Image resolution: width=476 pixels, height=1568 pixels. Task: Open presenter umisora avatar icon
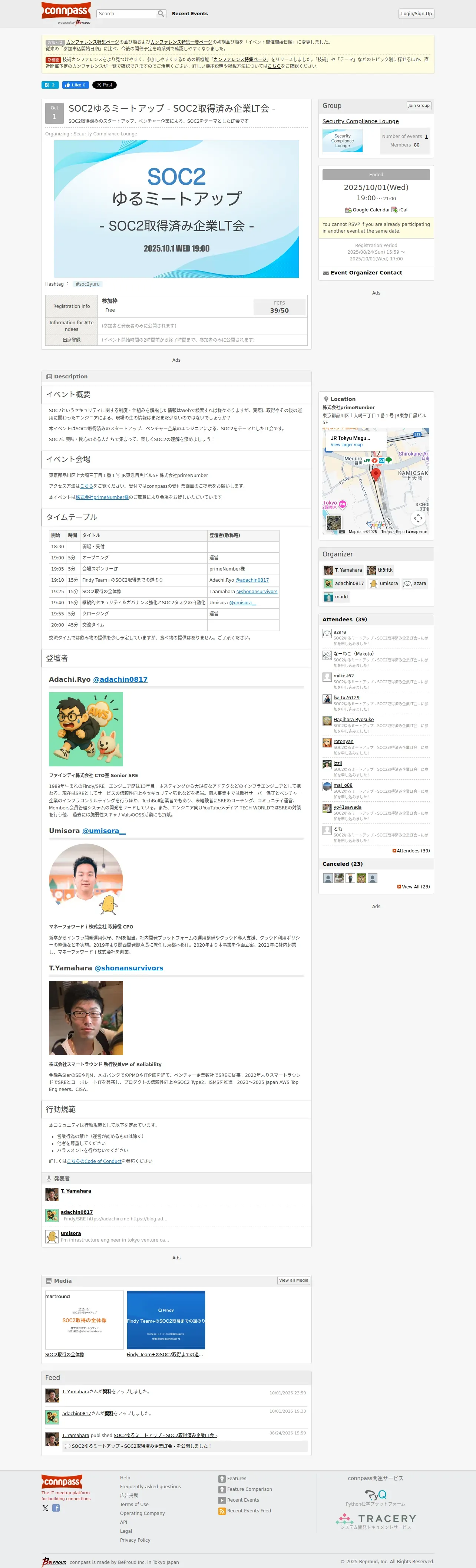pyautogui.click(x=52, y=1236)
